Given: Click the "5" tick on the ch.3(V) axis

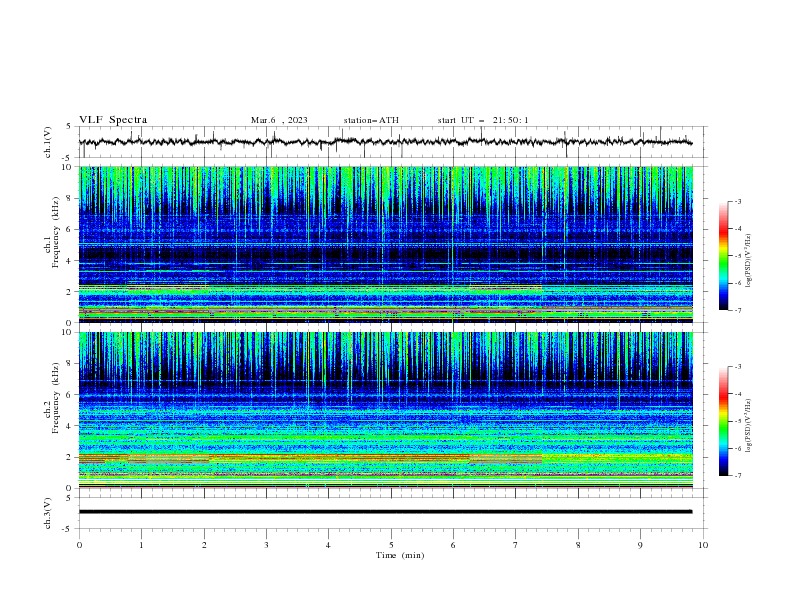Looking at the screenshot, I should (69, 498).
